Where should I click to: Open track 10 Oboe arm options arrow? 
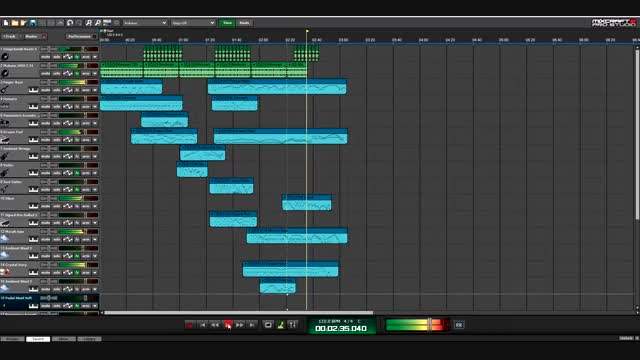click(95, 206)
